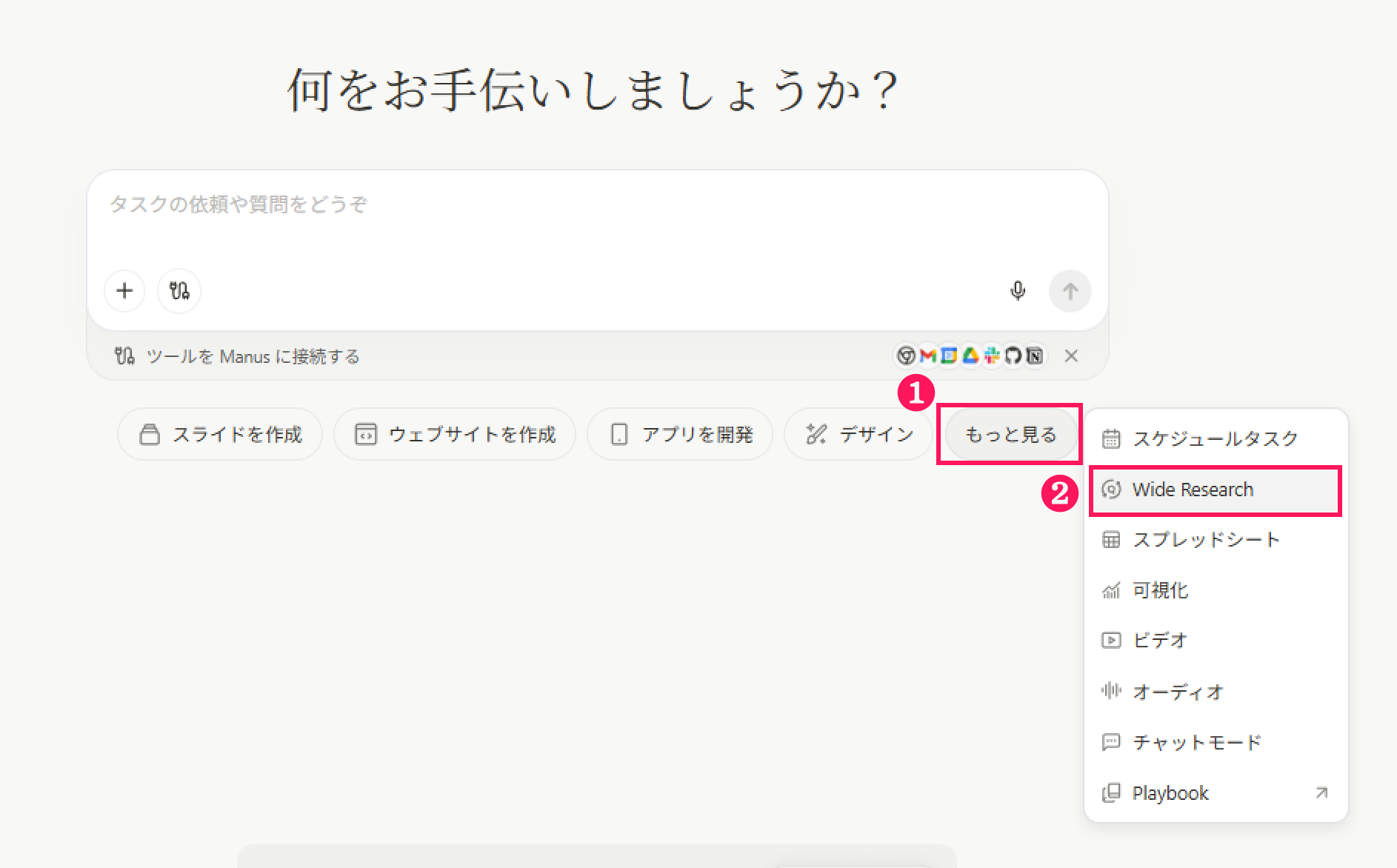Click the plus attachment icon

[124, 291]
